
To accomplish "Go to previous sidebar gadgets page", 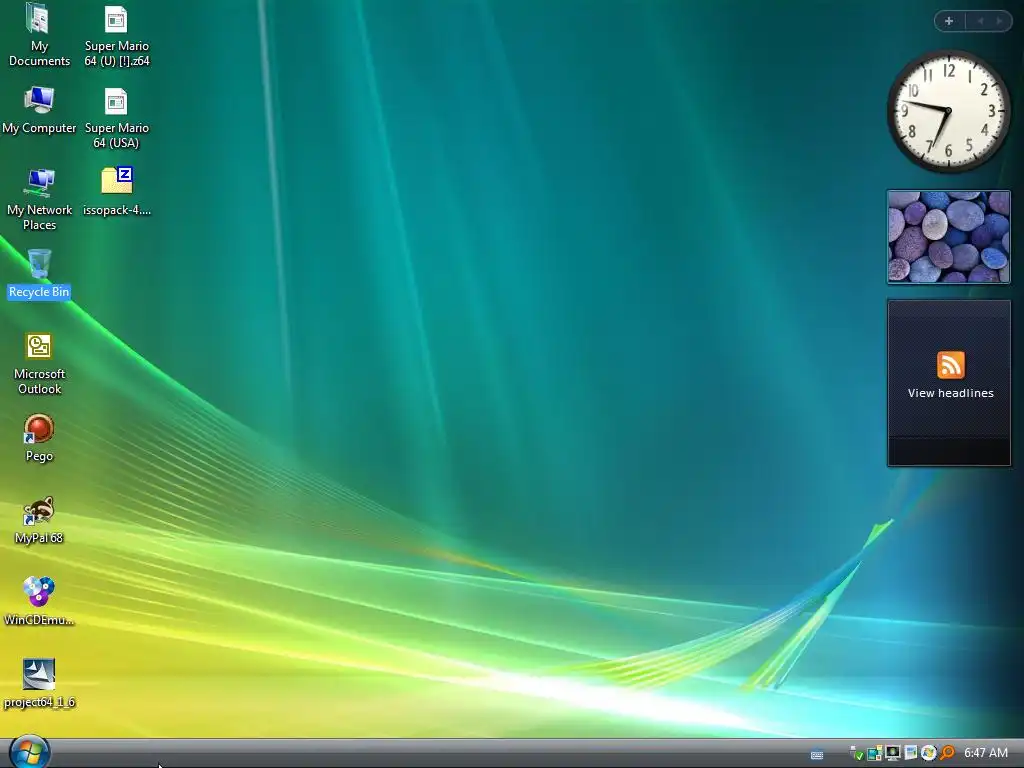I will [x=980, y=21].
